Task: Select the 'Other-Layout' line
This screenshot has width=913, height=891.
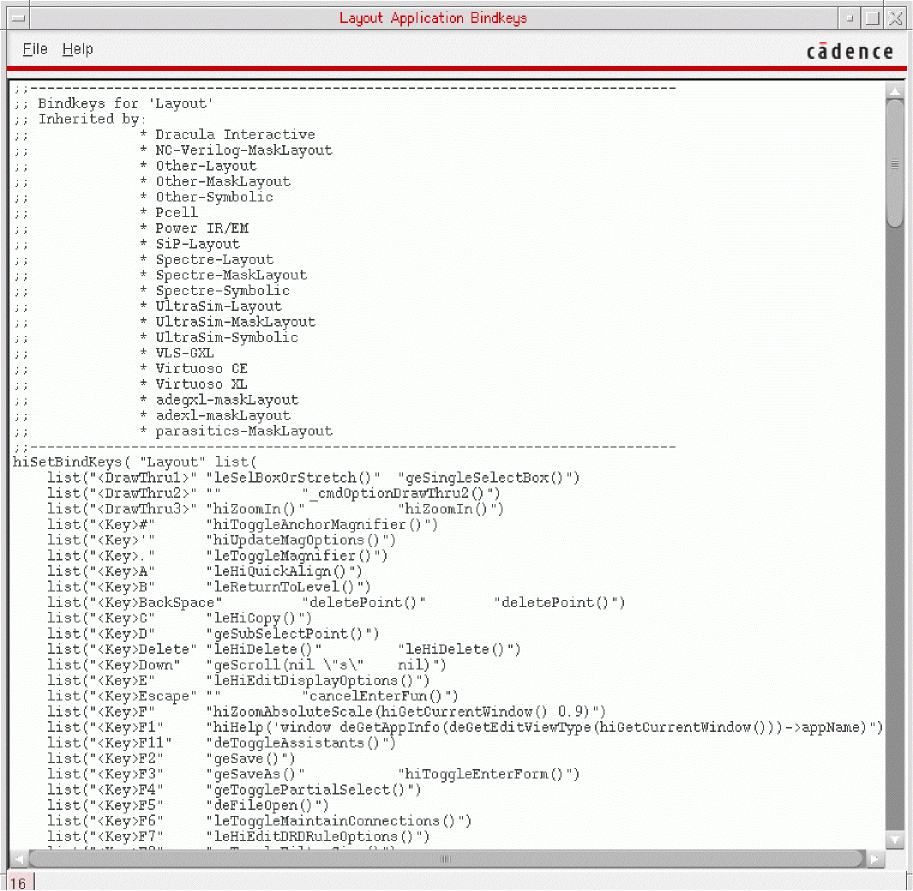Action: (x=199, y=166)
